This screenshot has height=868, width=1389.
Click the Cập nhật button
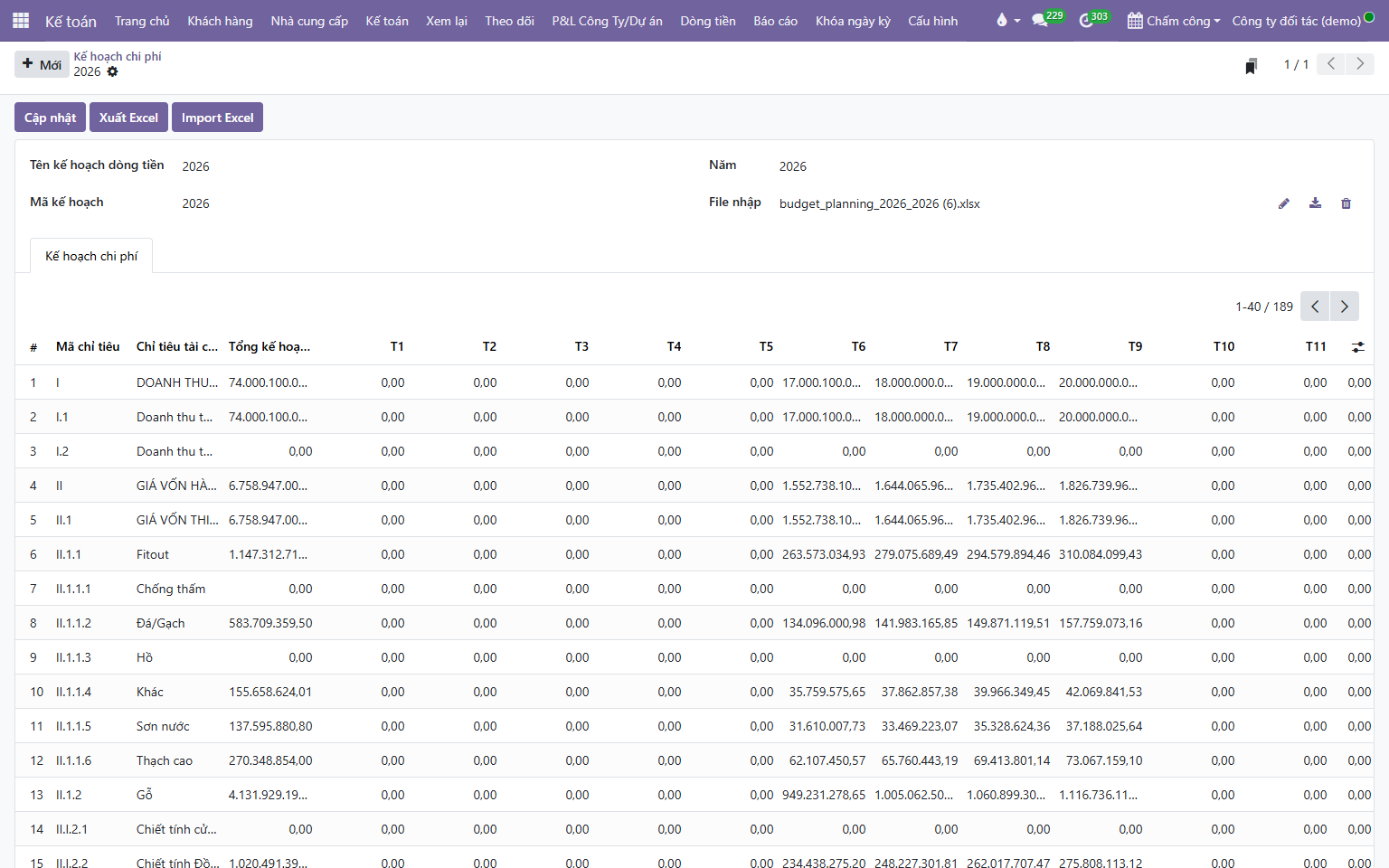51,118
